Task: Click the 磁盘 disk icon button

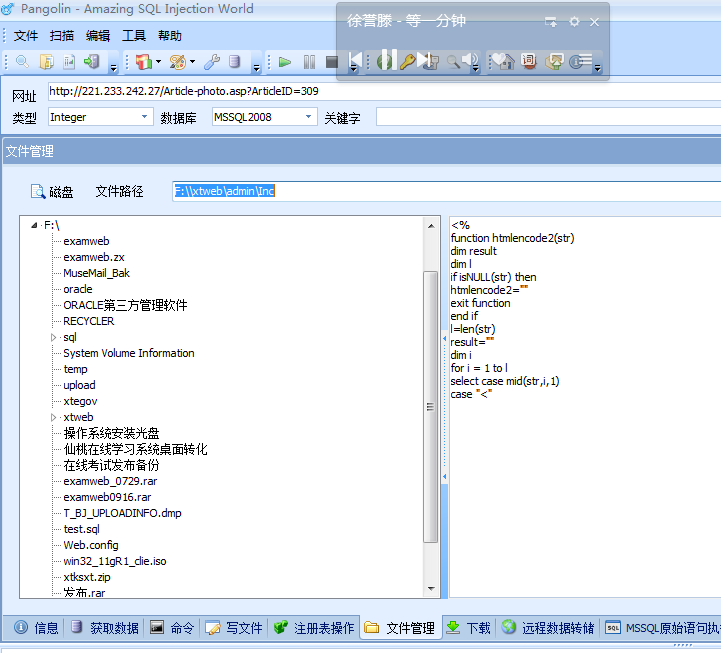Action: click(52, 191)
